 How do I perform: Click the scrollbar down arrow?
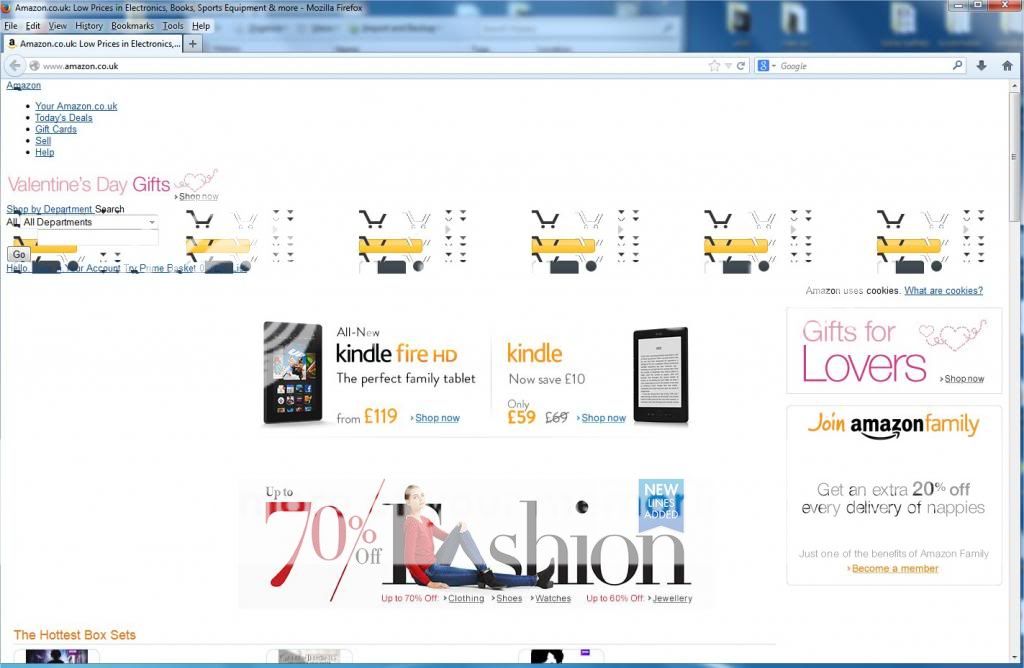pyautogui.click(x=1014, y=657)
